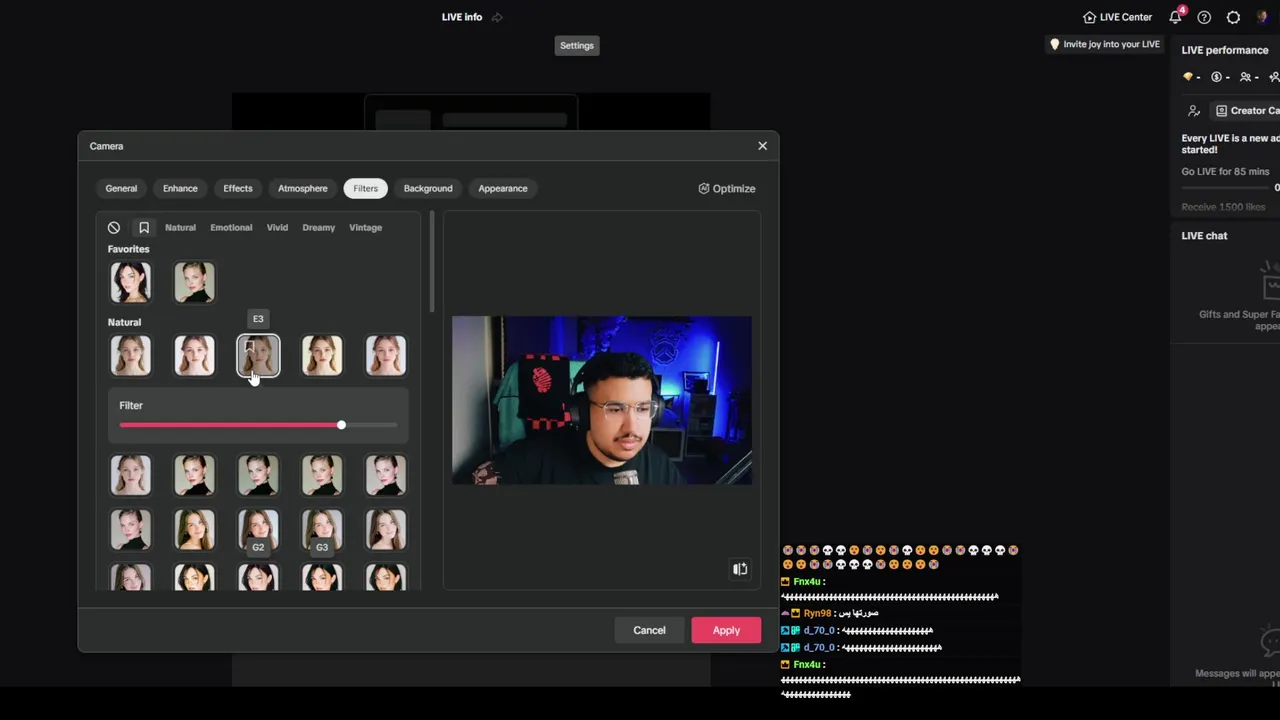The width and height of the screenshot is (1280, 720).
Task: Click the share arrow beside LIVE info
Action: point(497,17)
